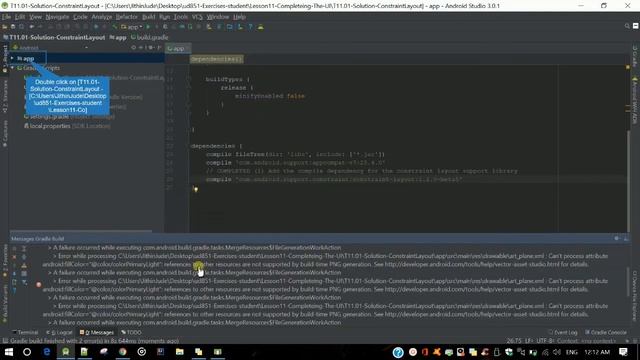Click the Save All toolbar icon
Screen dimensions: 640x360
point(13,27)
